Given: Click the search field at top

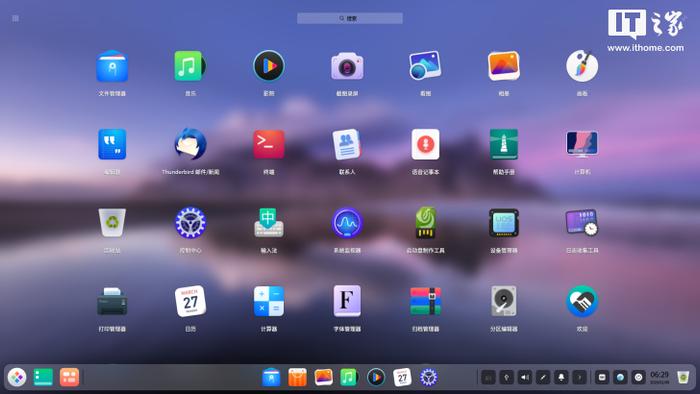Looking at the screenshot, I should 350,18.
